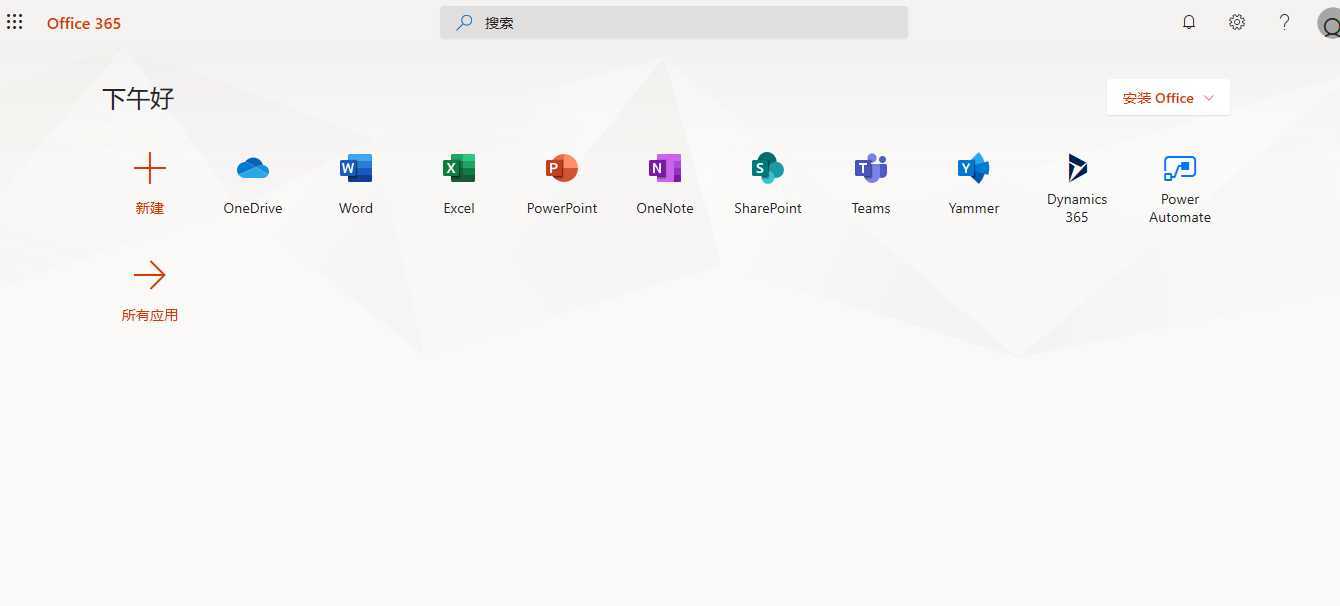The height and width of the screenshot is (606, 1340).
Task: Click the 所有应用 arrow icon
Action: pos(150,275)
